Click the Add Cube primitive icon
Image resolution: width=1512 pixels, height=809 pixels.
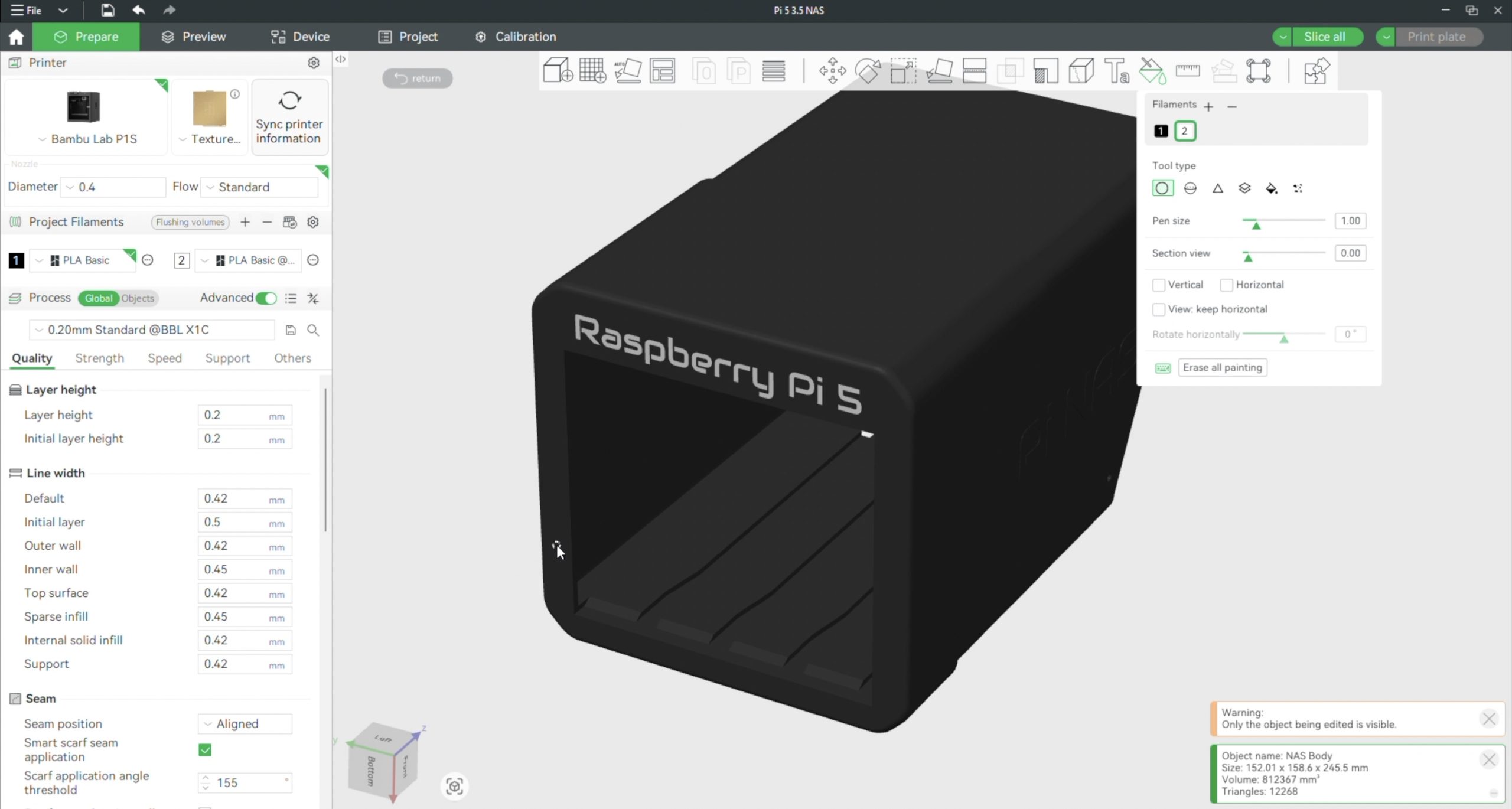pos(557,71)
